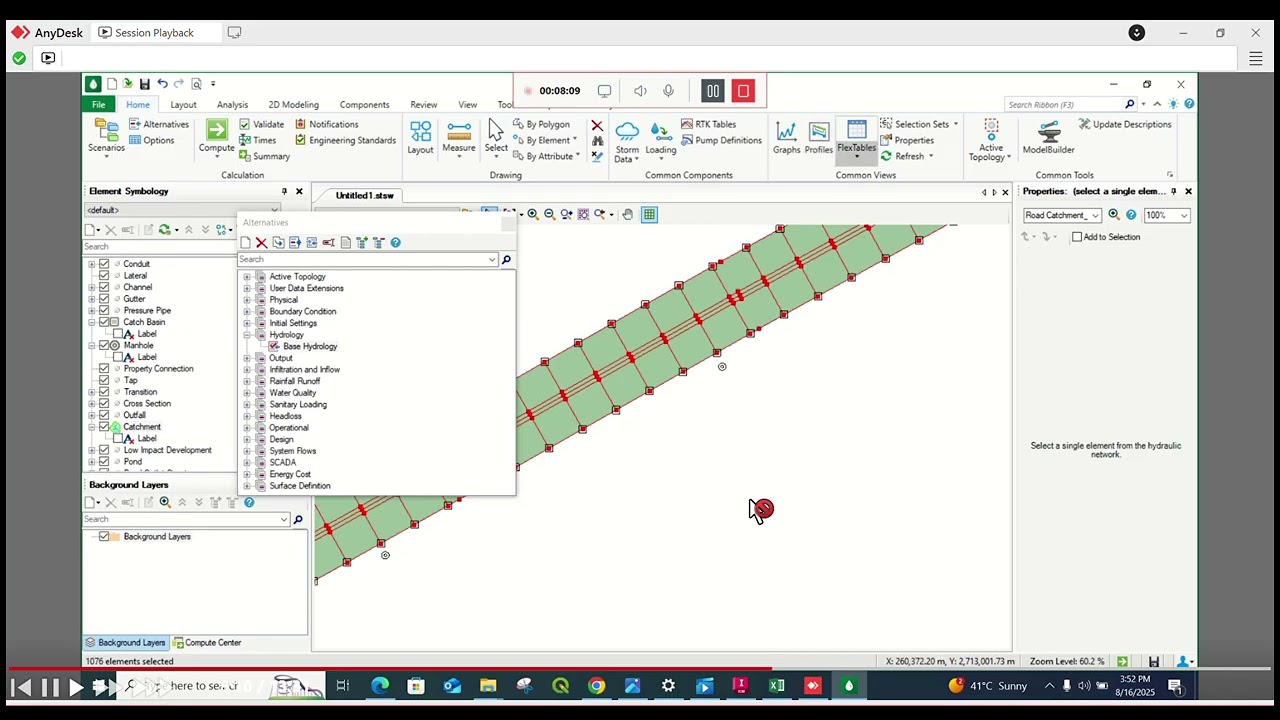
Task: Expand Rainfall Runoff alternative node
Action: point(247,381)
